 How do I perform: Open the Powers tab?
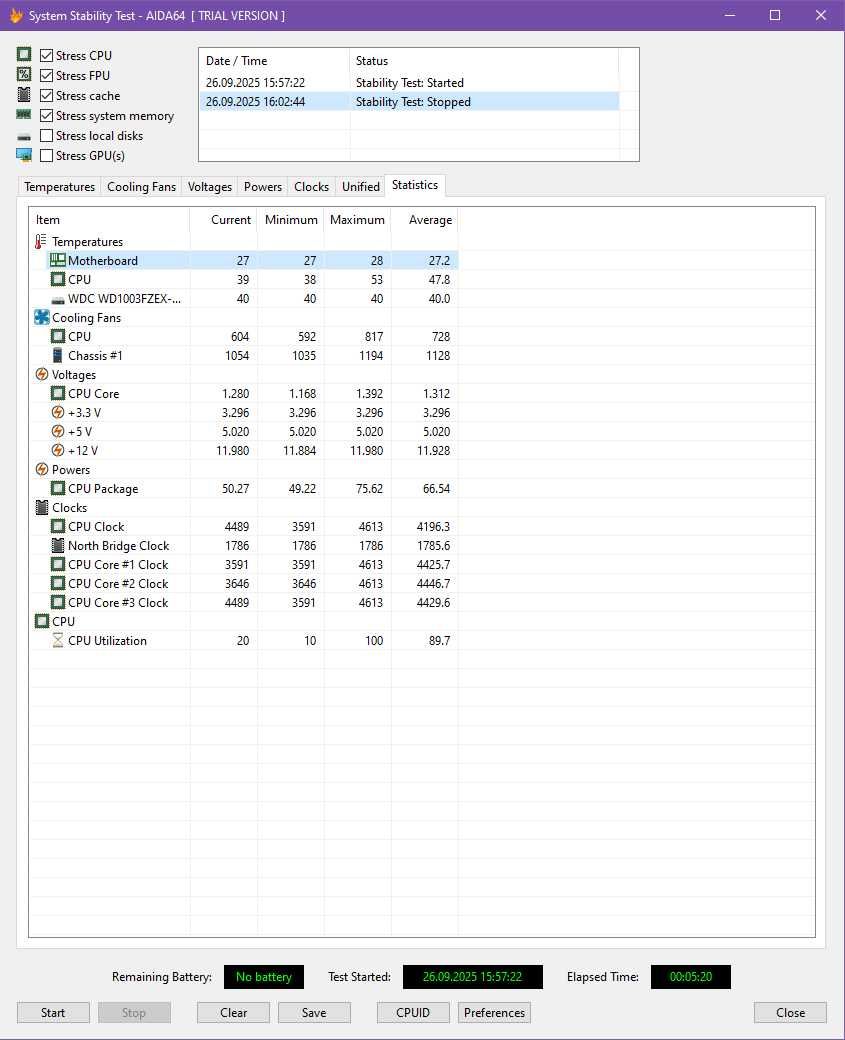(x=263, y=186)
